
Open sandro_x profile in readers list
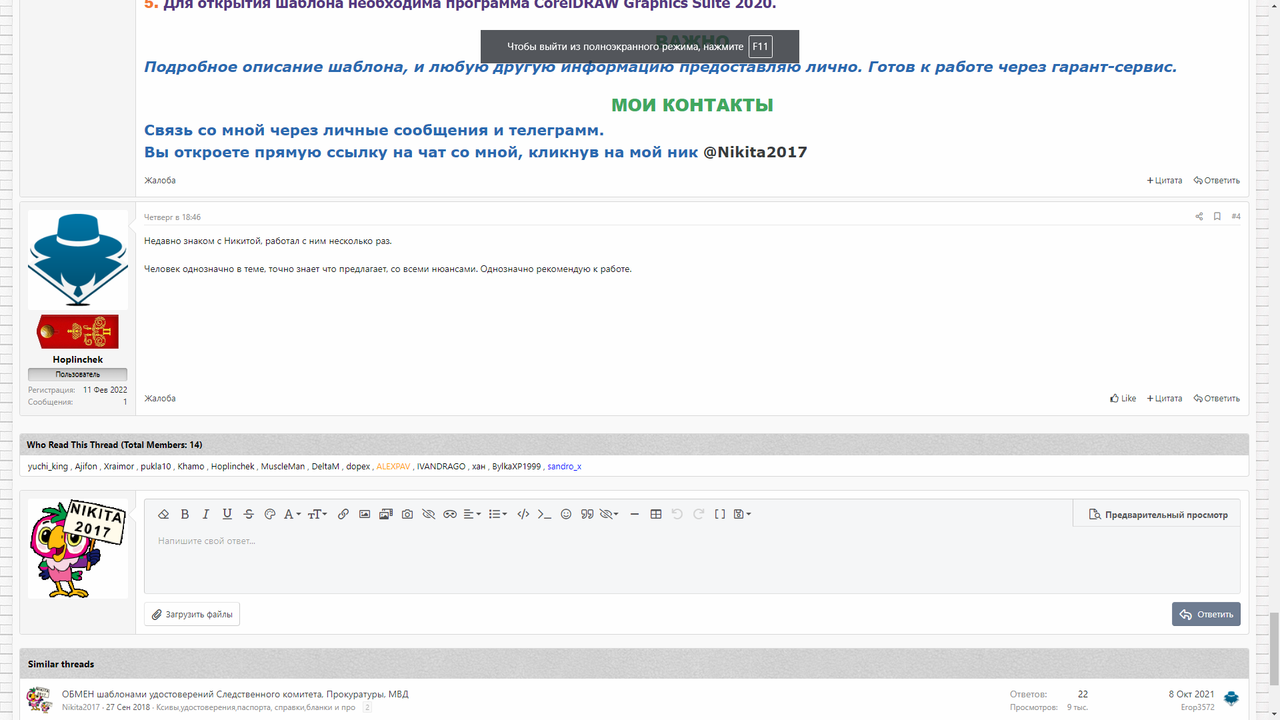pos(564,466)
